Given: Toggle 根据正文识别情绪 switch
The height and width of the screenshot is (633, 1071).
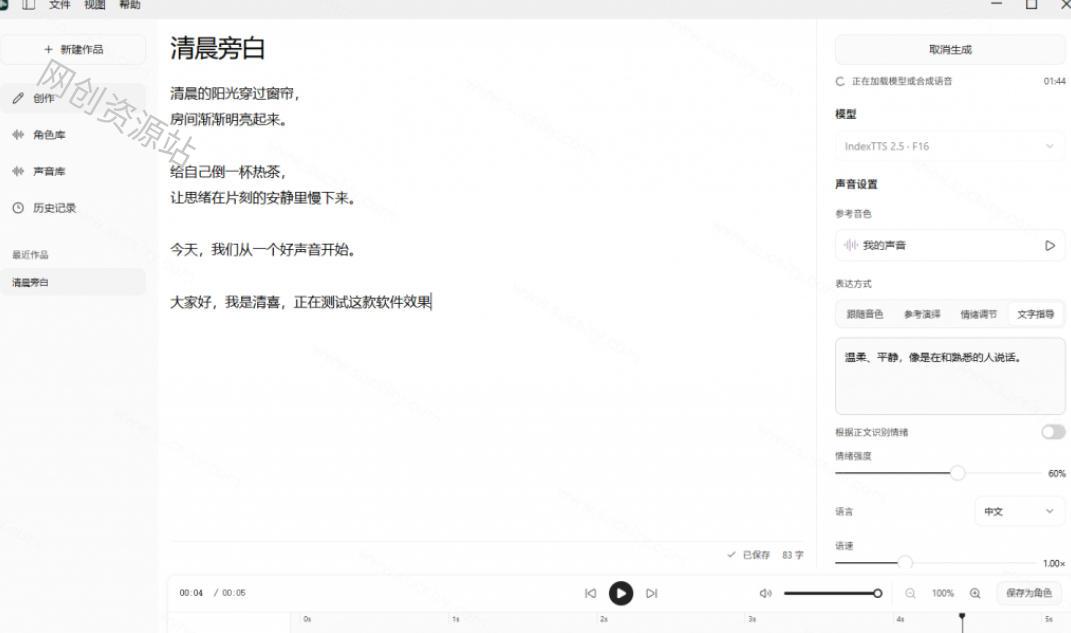Looking at the screenshot, I should (x=1053, y=432).
